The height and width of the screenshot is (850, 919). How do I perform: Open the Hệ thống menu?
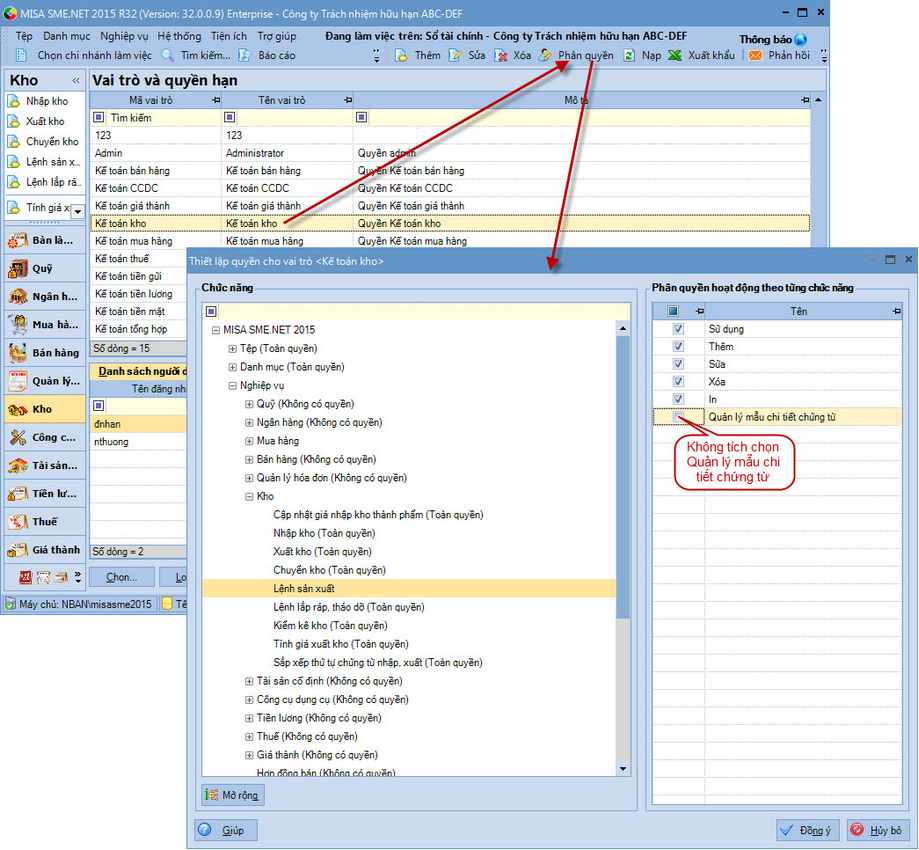click(x=179, y=36)
